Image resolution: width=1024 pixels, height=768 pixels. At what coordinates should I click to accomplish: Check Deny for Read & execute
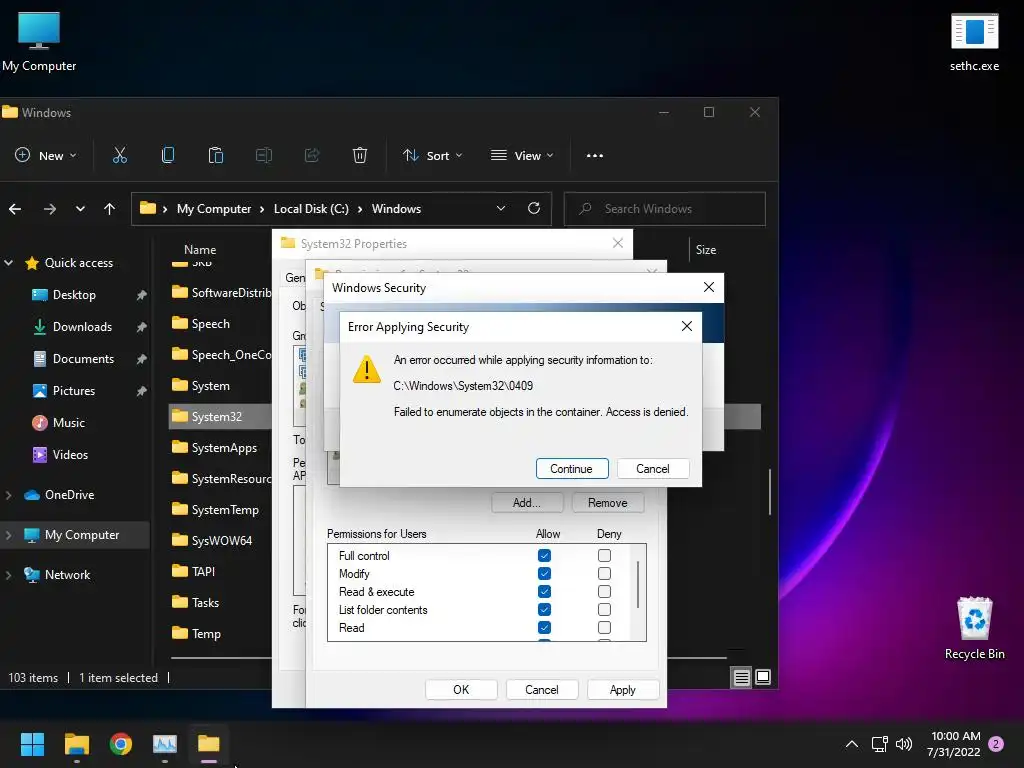point(604,592)
